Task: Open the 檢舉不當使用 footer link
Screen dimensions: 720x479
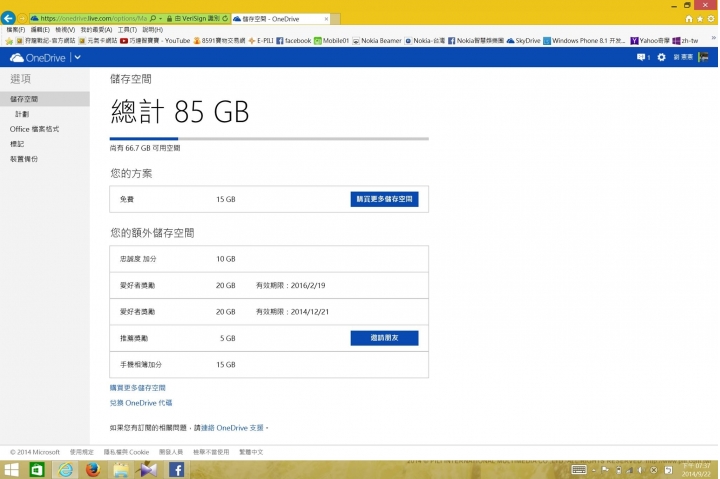Action: (x=211, y=452)
